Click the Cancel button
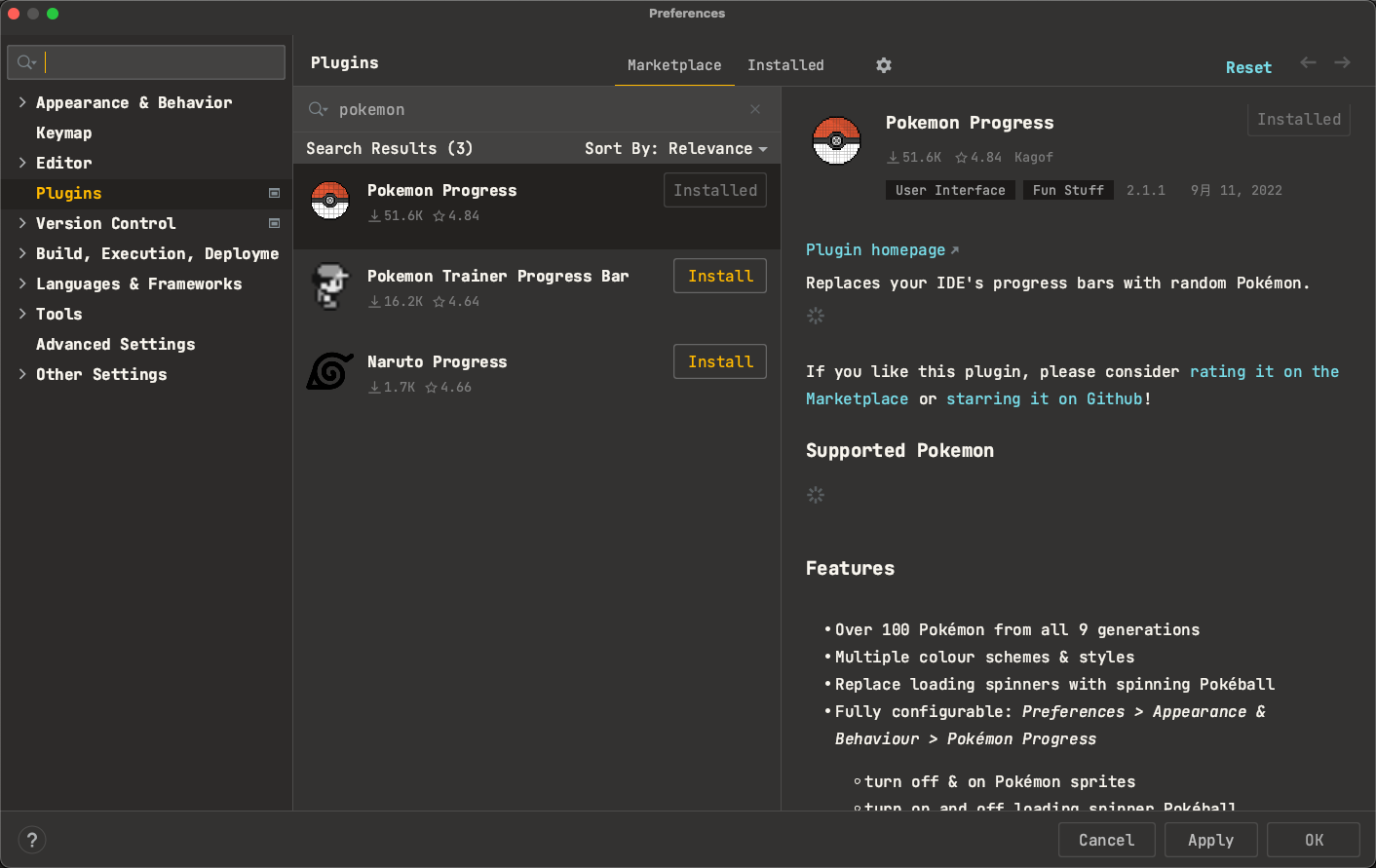This screenshot has height=868, width=1376. 1106,840
